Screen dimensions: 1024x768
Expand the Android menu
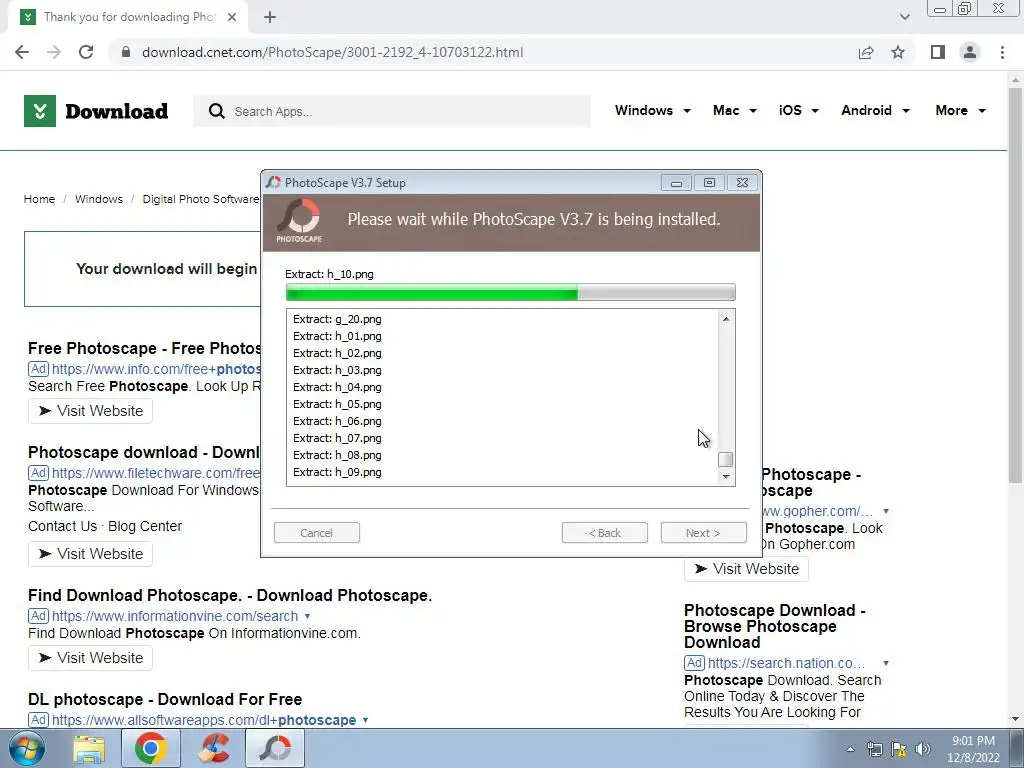pos(875,110)
